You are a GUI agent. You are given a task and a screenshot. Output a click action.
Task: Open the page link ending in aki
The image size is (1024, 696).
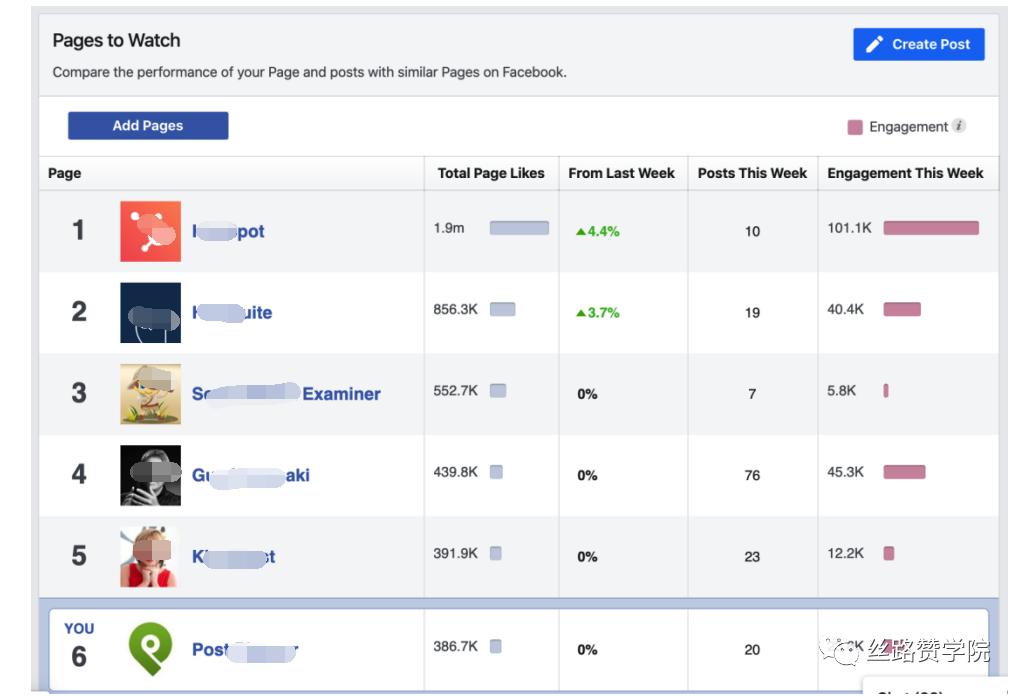[x=251, y=475]
